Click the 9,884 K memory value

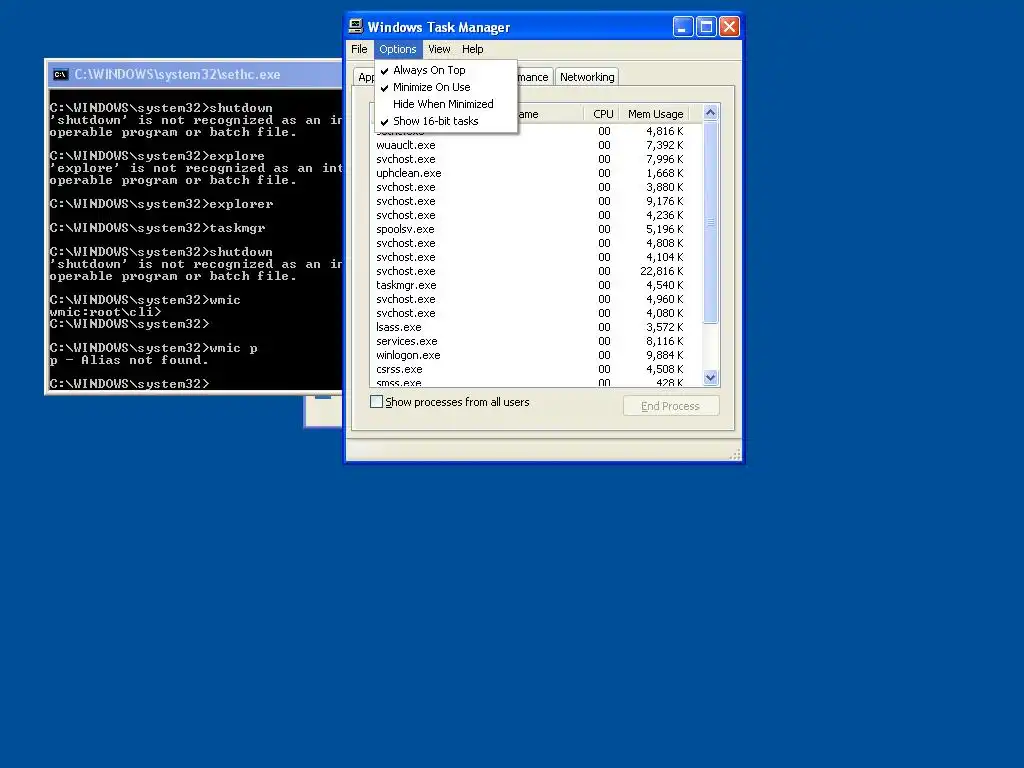tap(664, 355)
